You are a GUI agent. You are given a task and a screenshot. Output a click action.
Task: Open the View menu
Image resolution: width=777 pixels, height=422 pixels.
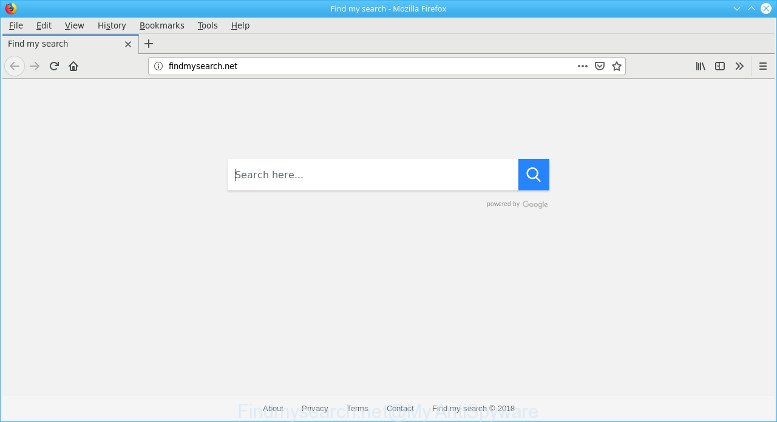[x=74, y=25]
